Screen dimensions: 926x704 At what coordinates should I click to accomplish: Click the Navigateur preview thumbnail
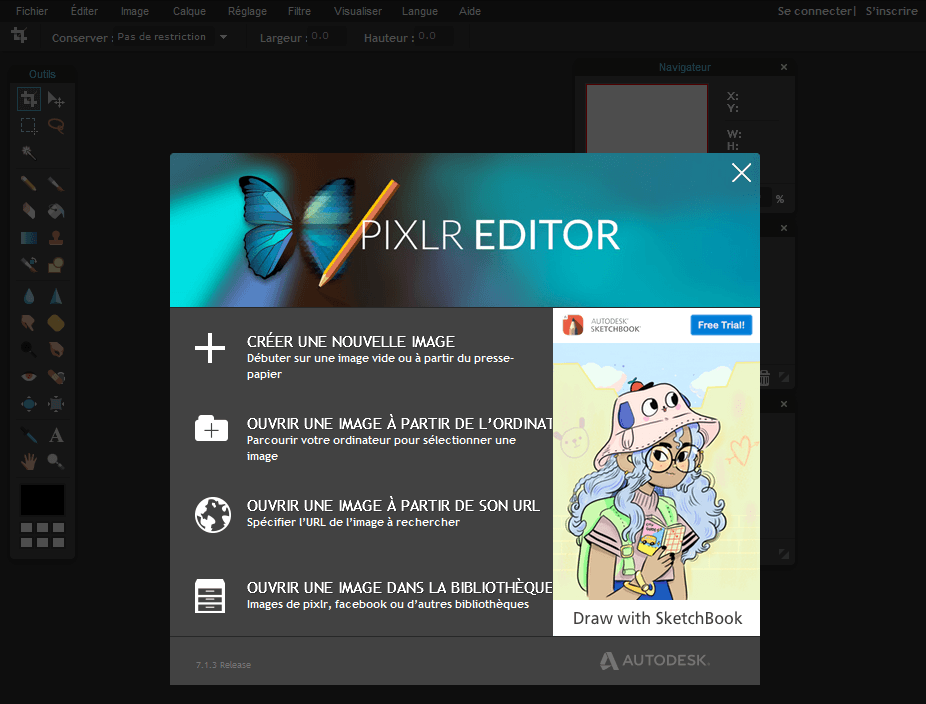click(x=647, y=119)
